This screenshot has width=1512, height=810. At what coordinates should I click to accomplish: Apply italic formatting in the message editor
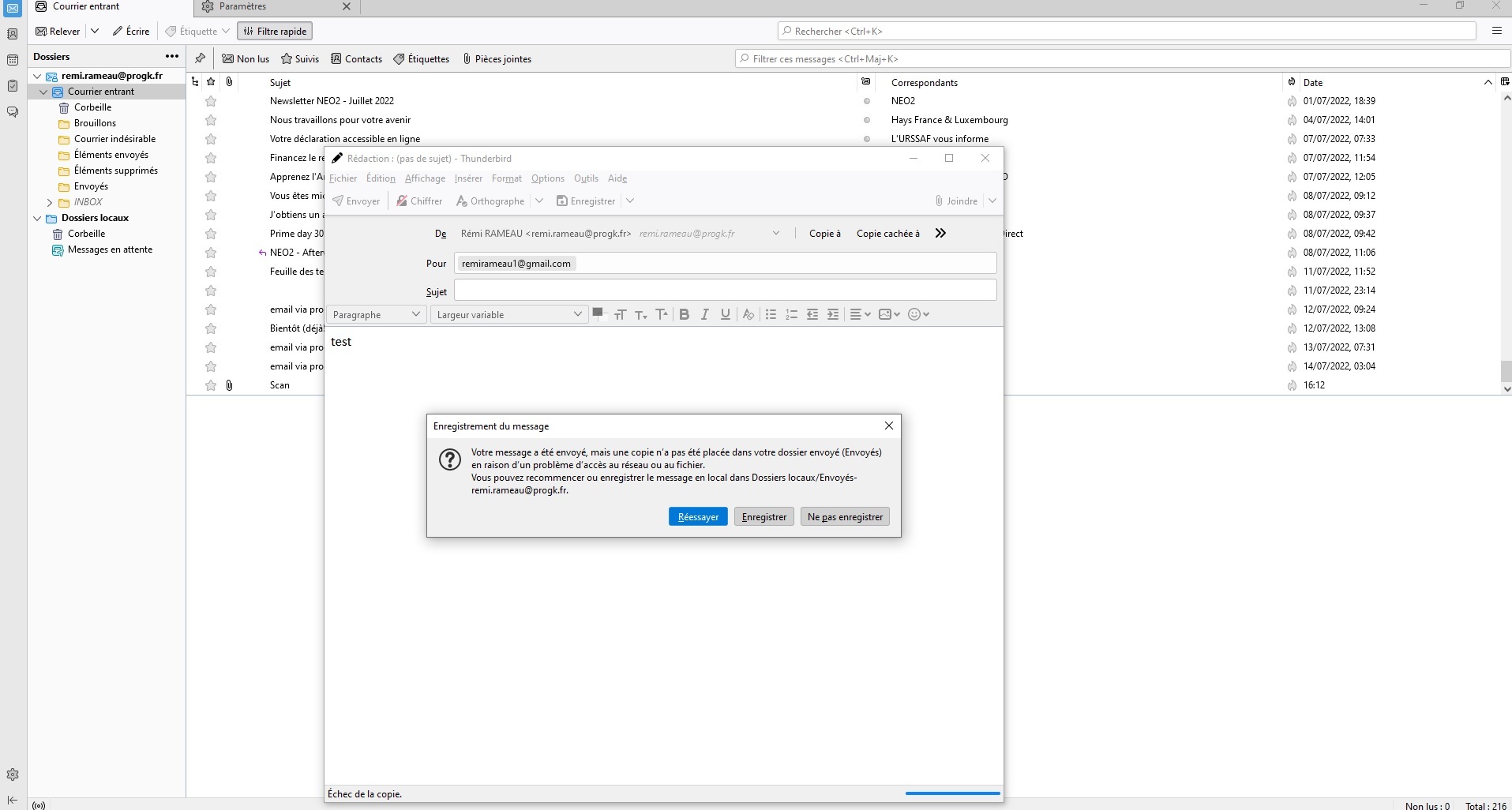tap(705, 314)
